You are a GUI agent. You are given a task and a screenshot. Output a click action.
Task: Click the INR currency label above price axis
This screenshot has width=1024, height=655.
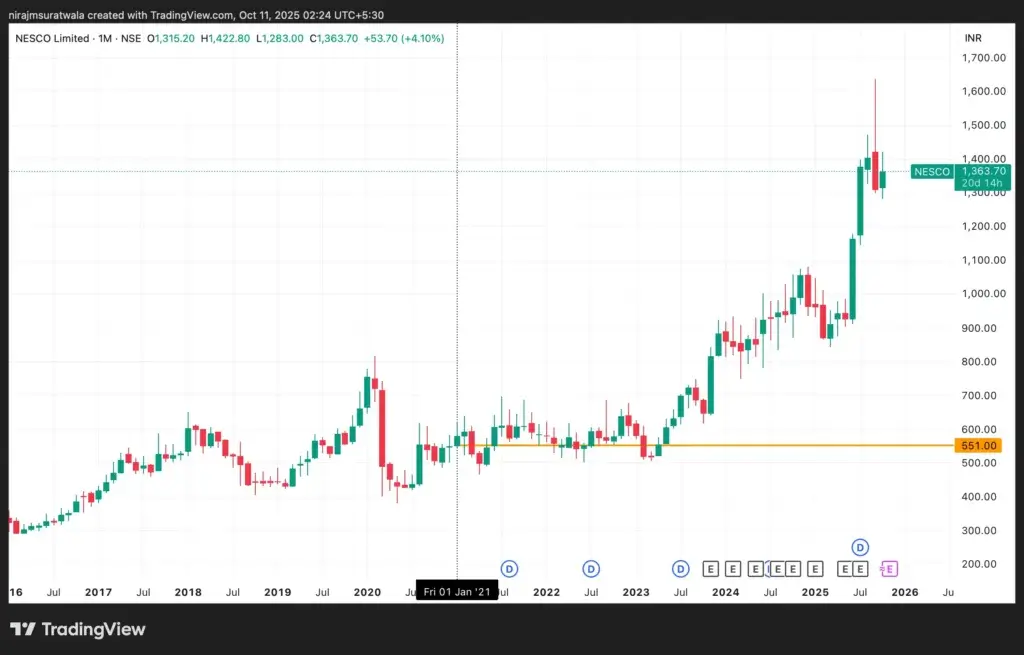(x=972, y=38)
